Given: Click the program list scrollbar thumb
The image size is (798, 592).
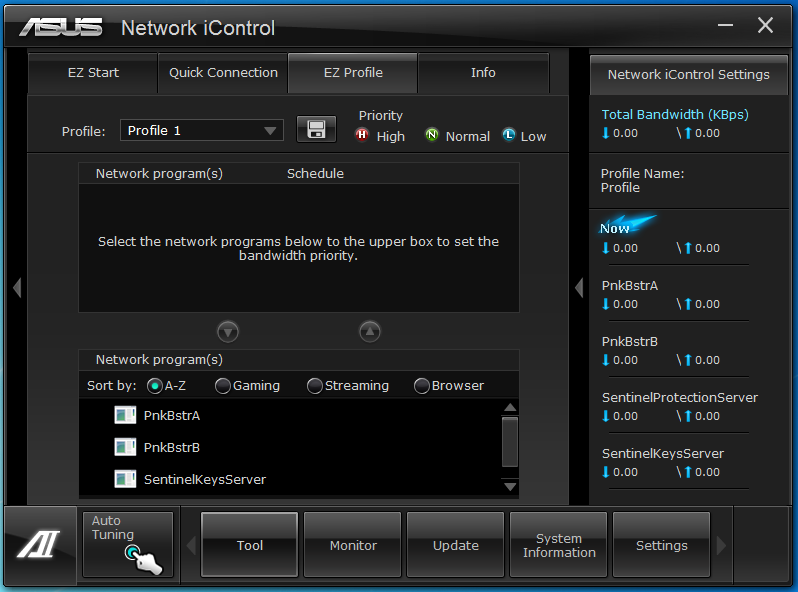Looking at the screenshot, I should (x=509, y=442).
